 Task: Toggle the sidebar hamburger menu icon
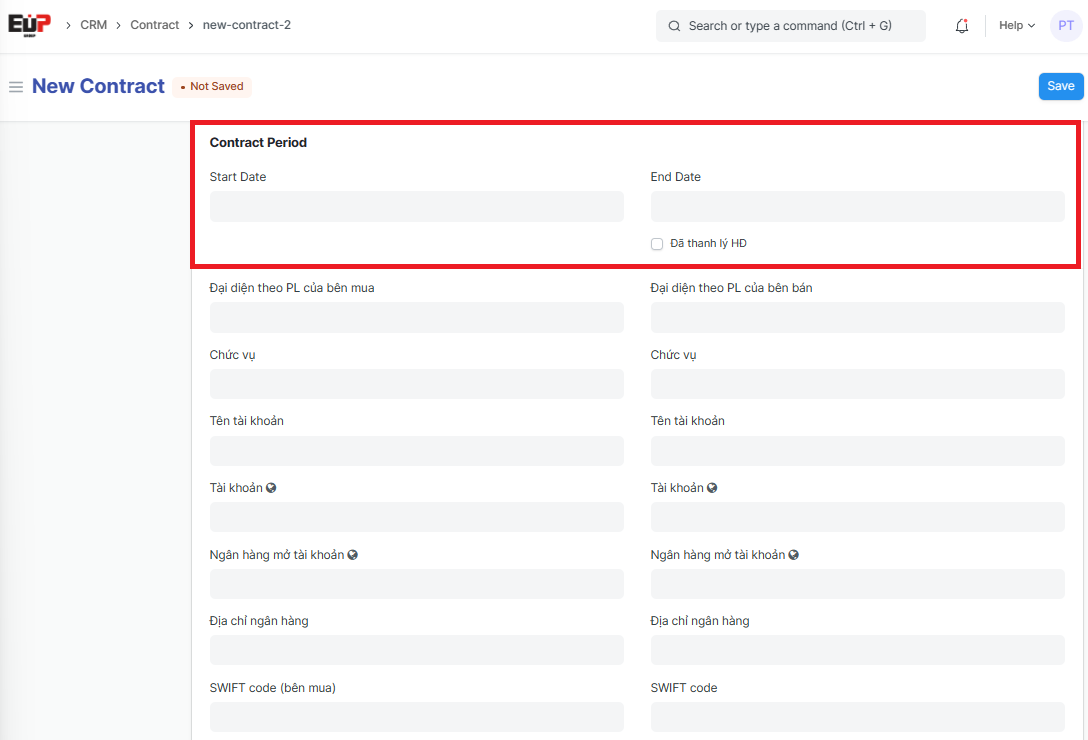click(x=16, y=87)
